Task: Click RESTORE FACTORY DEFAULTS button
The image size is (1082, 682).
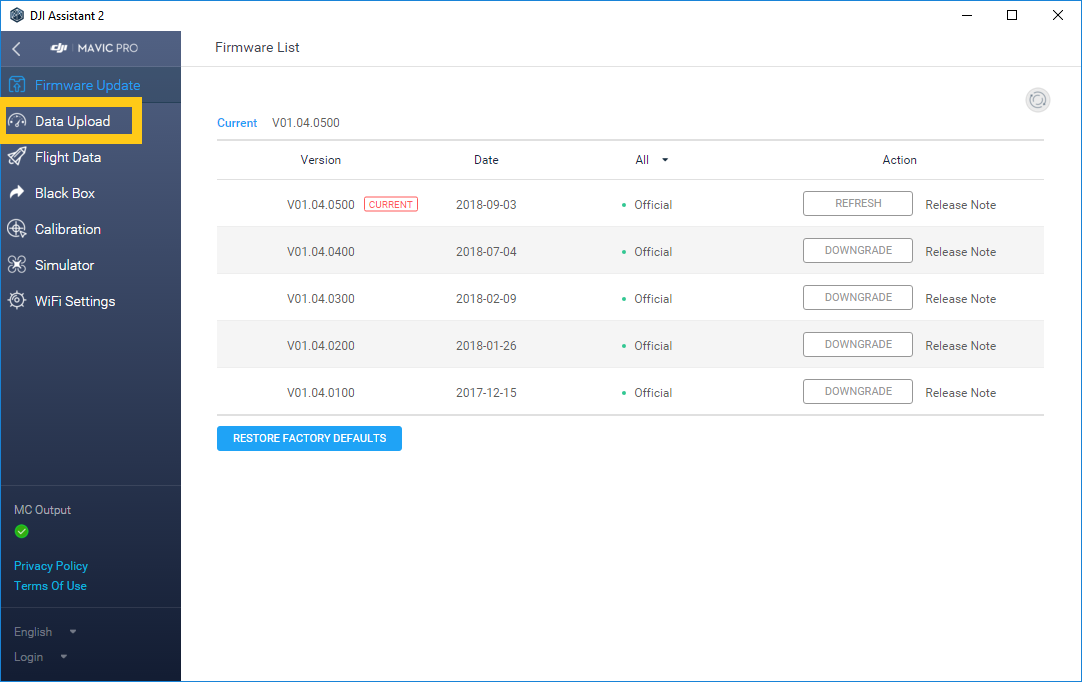Action: tap(309, 438)
